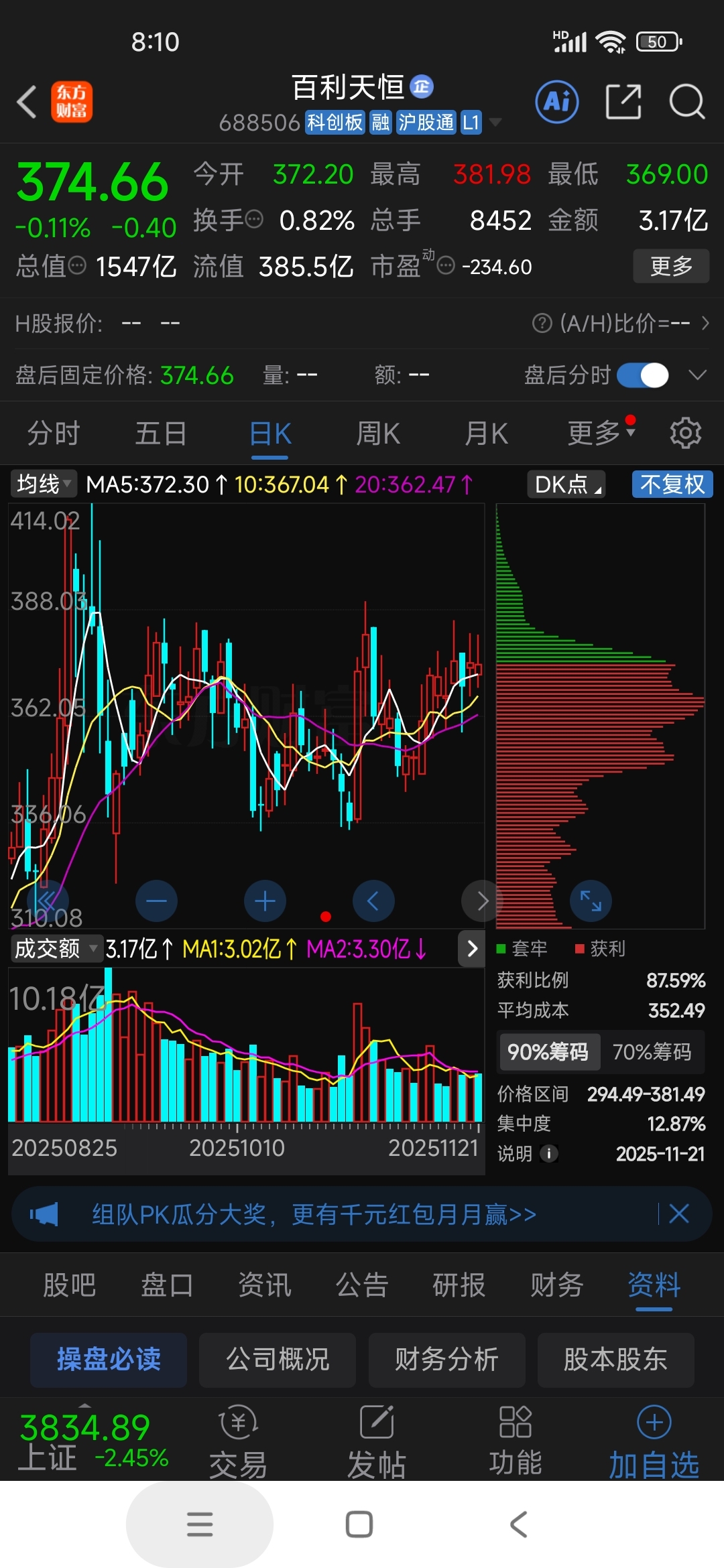Screen dimensions: 724x1568
Task: Jump to earliest with double-left arrow
Action: 48,901
